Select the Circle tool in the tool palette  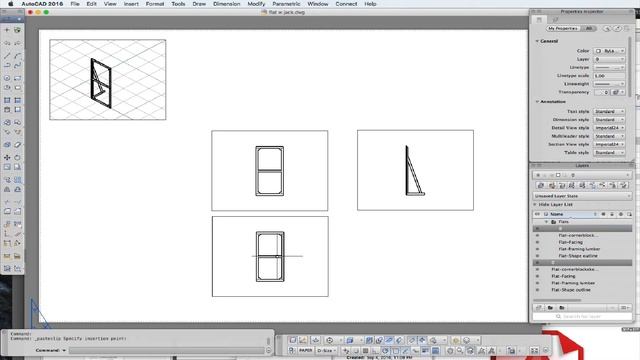pos(7,78)
